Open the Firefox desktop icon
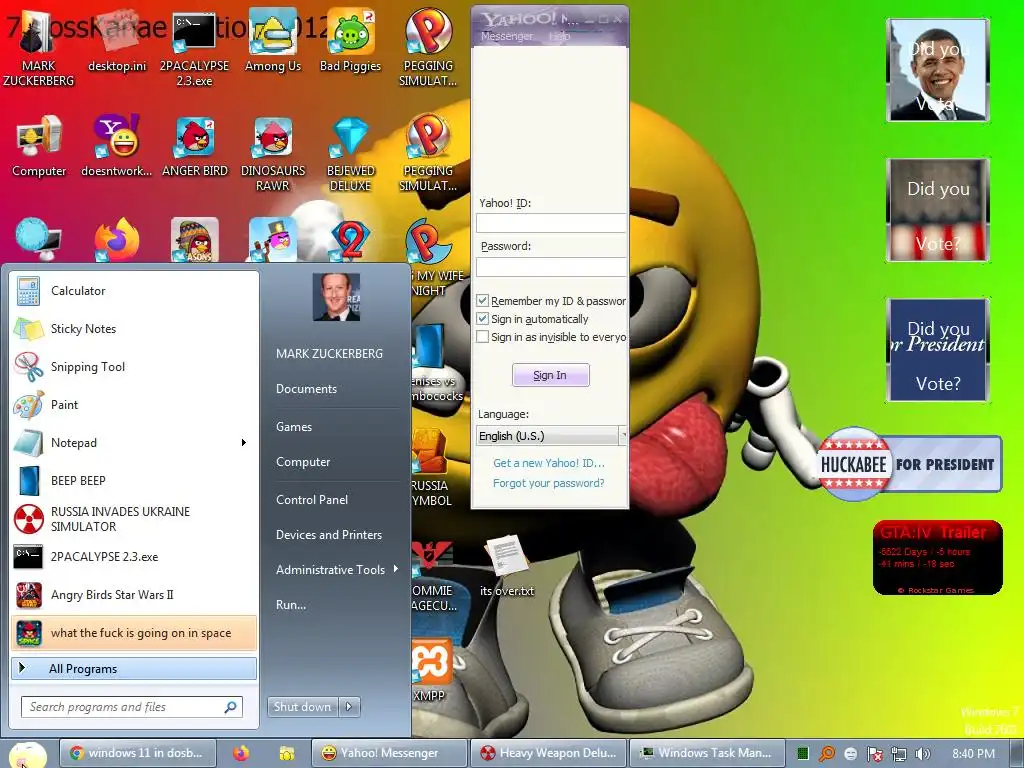 [117, 240]
